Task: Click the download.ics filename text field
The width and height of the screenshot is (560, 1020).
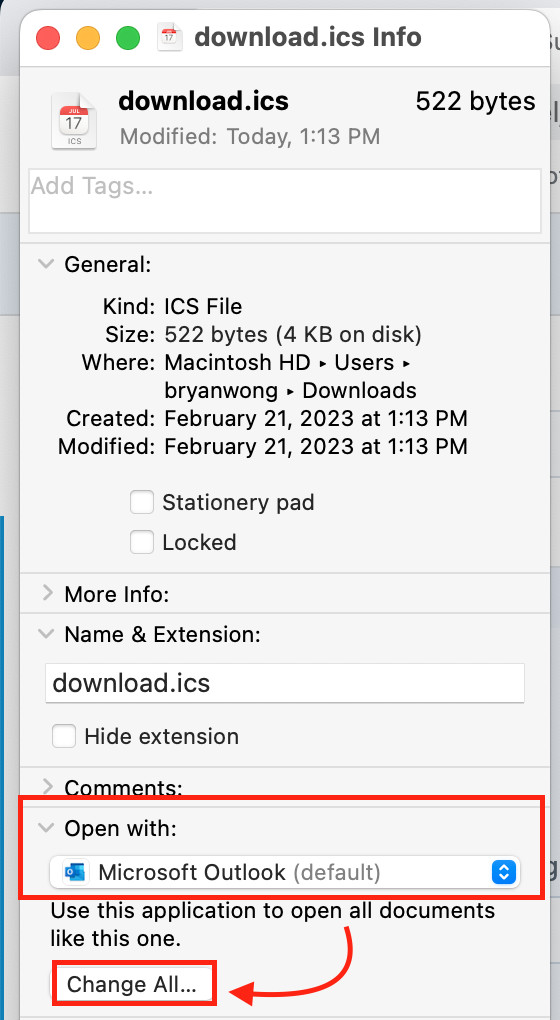Action: click(285, 683)
